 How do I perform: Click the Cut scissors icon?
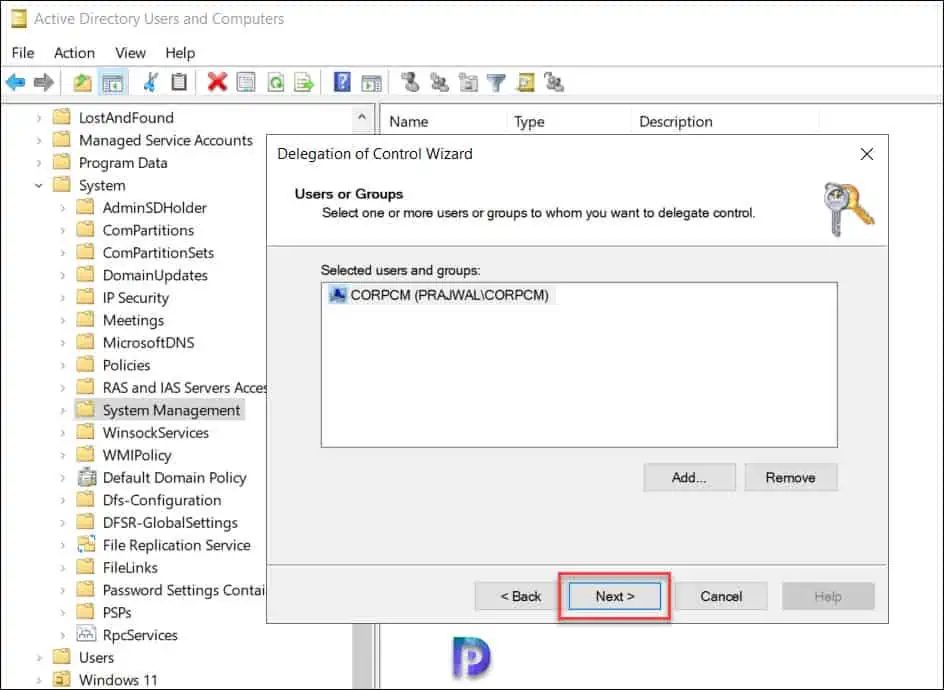[151, 81]
